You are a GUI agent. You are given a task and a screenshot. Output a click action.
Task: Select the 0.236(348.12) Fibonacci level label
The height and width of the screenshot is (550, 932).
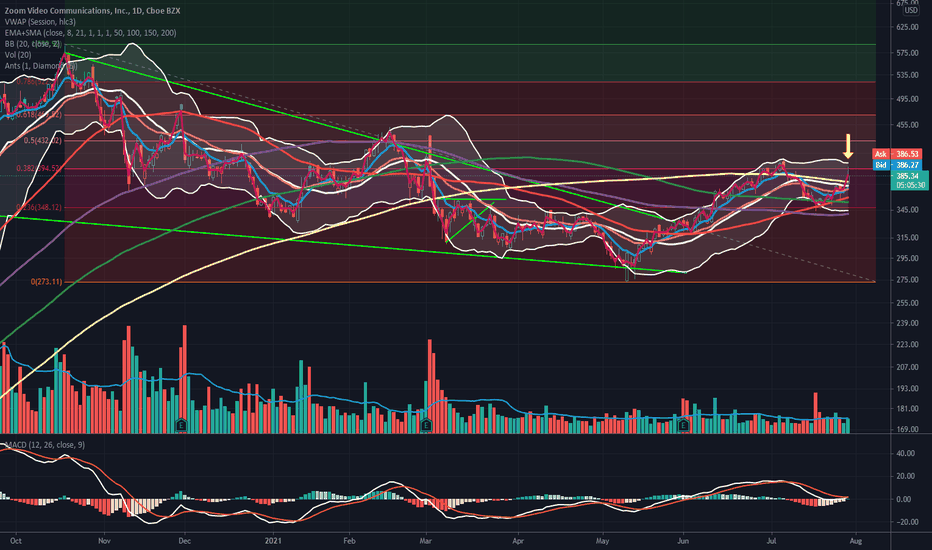pos(39,208)
